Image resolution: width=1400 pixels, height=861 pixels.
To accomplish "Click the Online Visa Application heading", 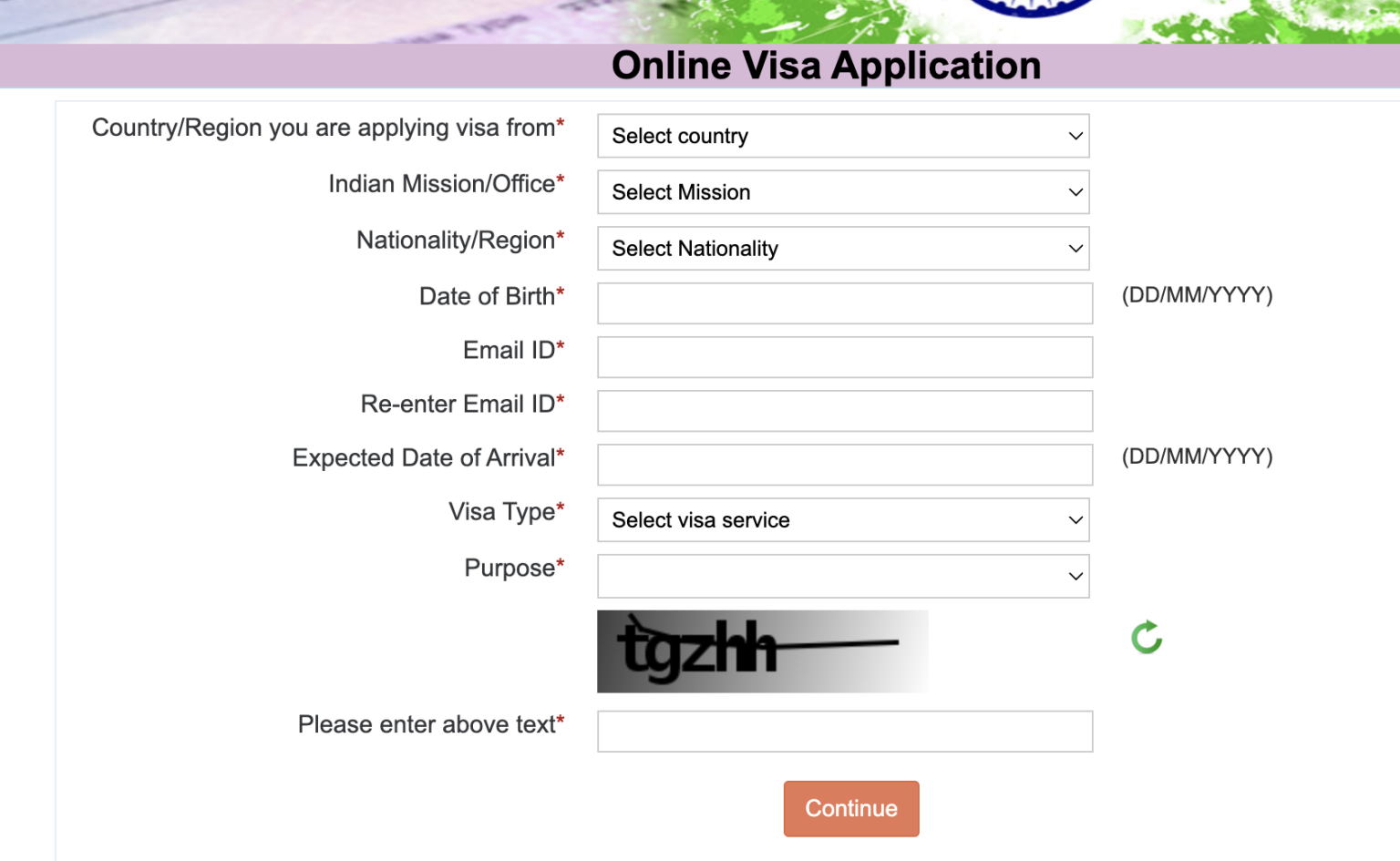I will pos(826,66).
